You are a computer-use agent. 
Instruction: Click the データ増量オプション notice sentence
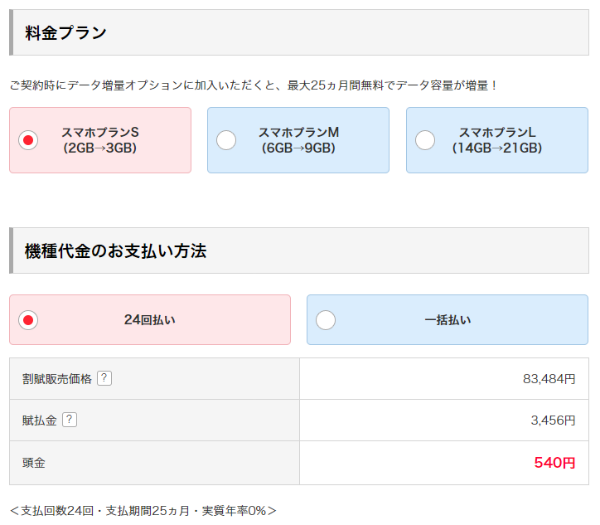pos(253,85)
